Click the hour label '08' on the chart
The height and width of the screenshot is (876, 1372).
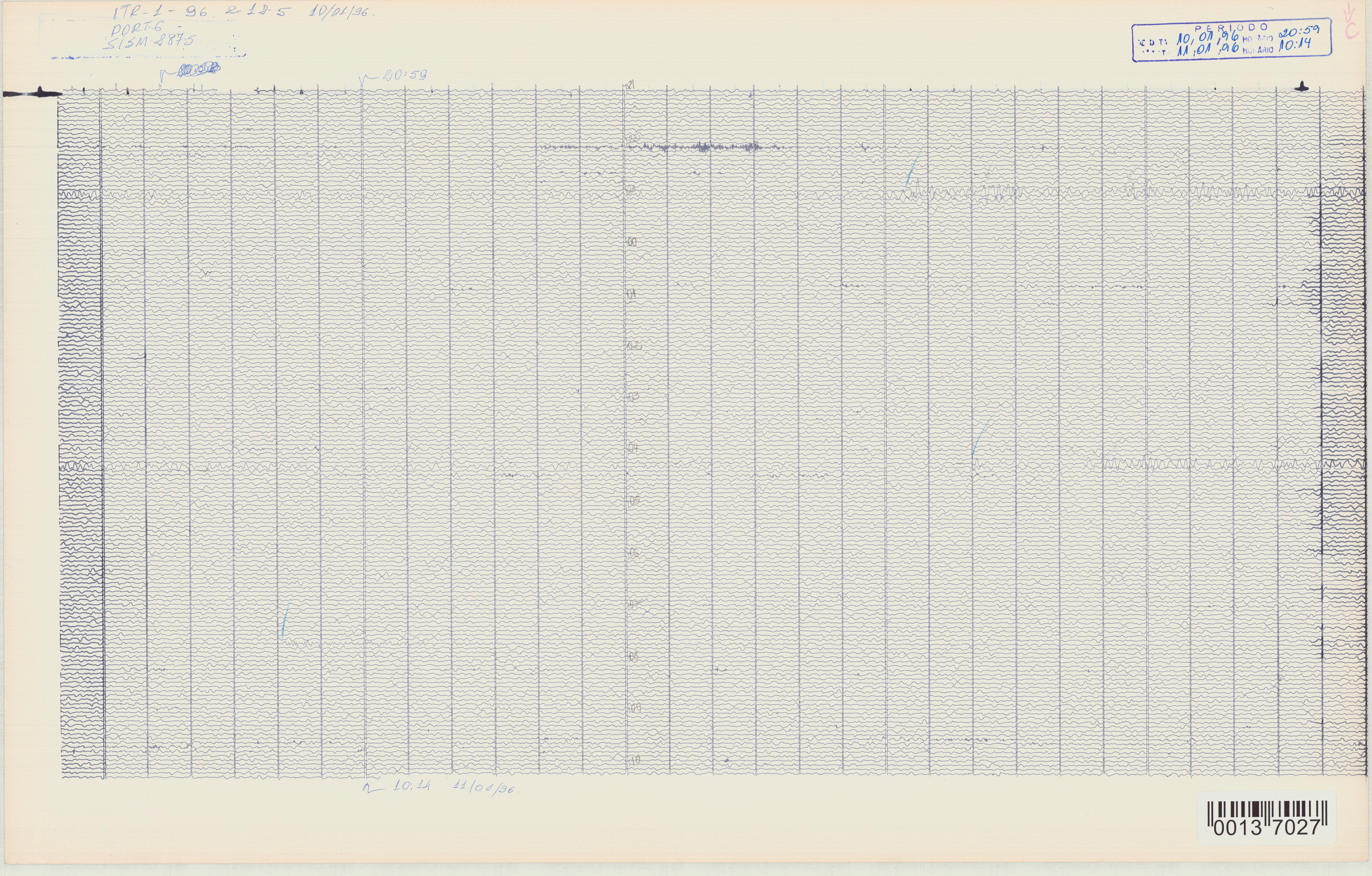click(634, 657)
